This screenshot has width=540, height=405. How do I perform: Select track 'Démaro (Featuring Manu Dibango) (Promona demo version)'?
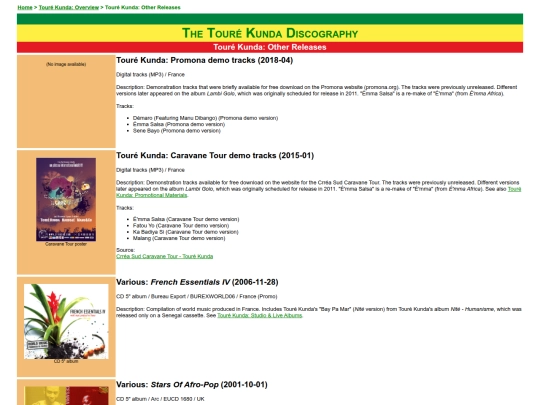205,118
